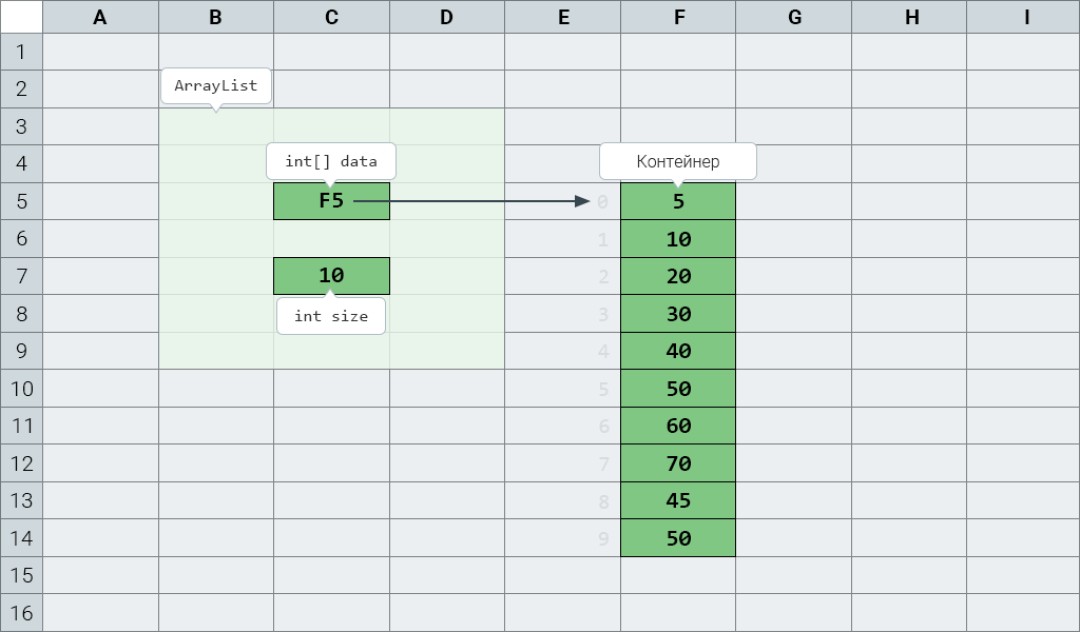Click the int size label
1080x632 pixels.
pyautogui.click(x=331, y=316)
